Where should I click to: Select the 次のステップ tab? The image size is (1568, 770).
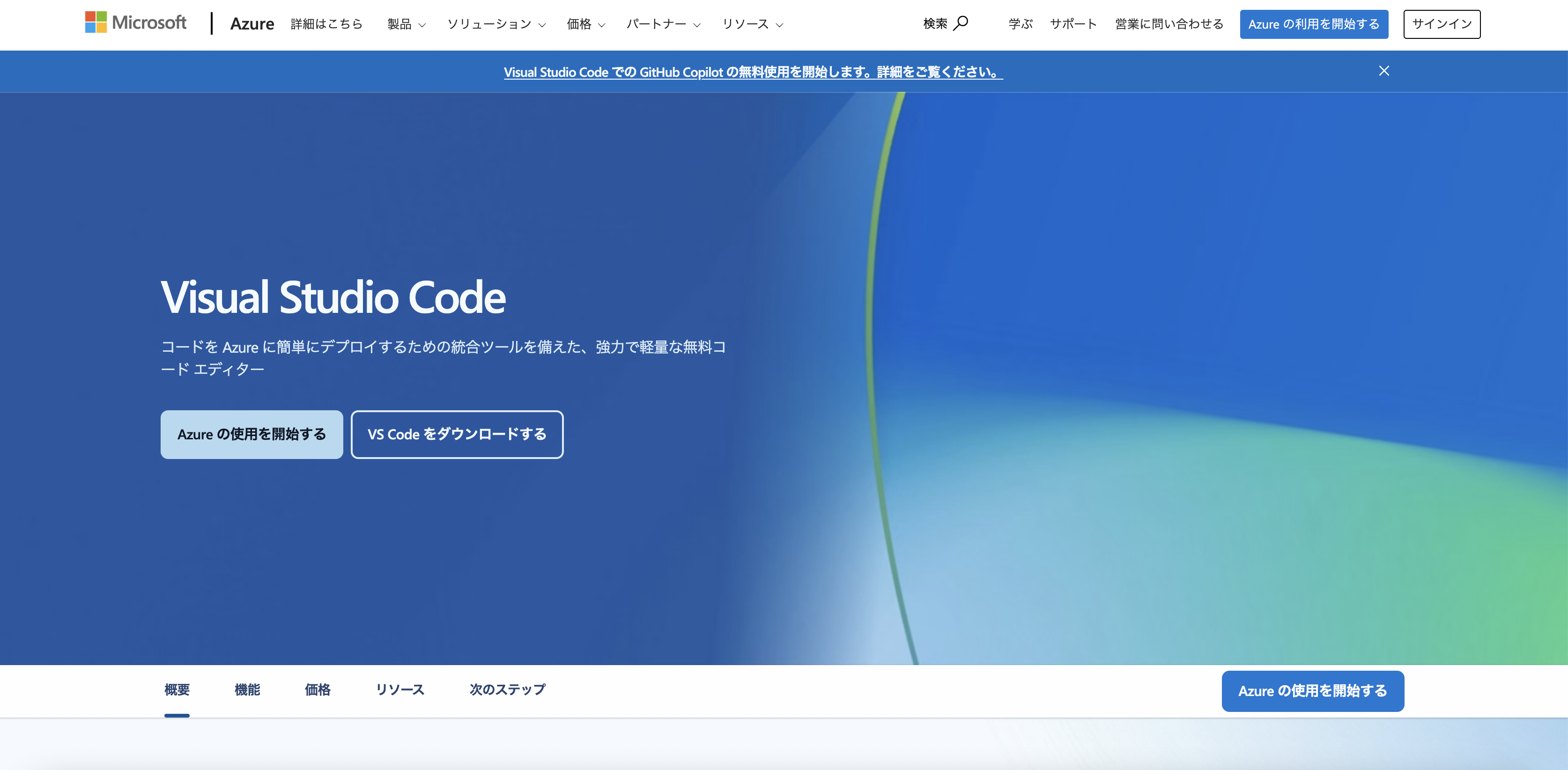(507, 689)
